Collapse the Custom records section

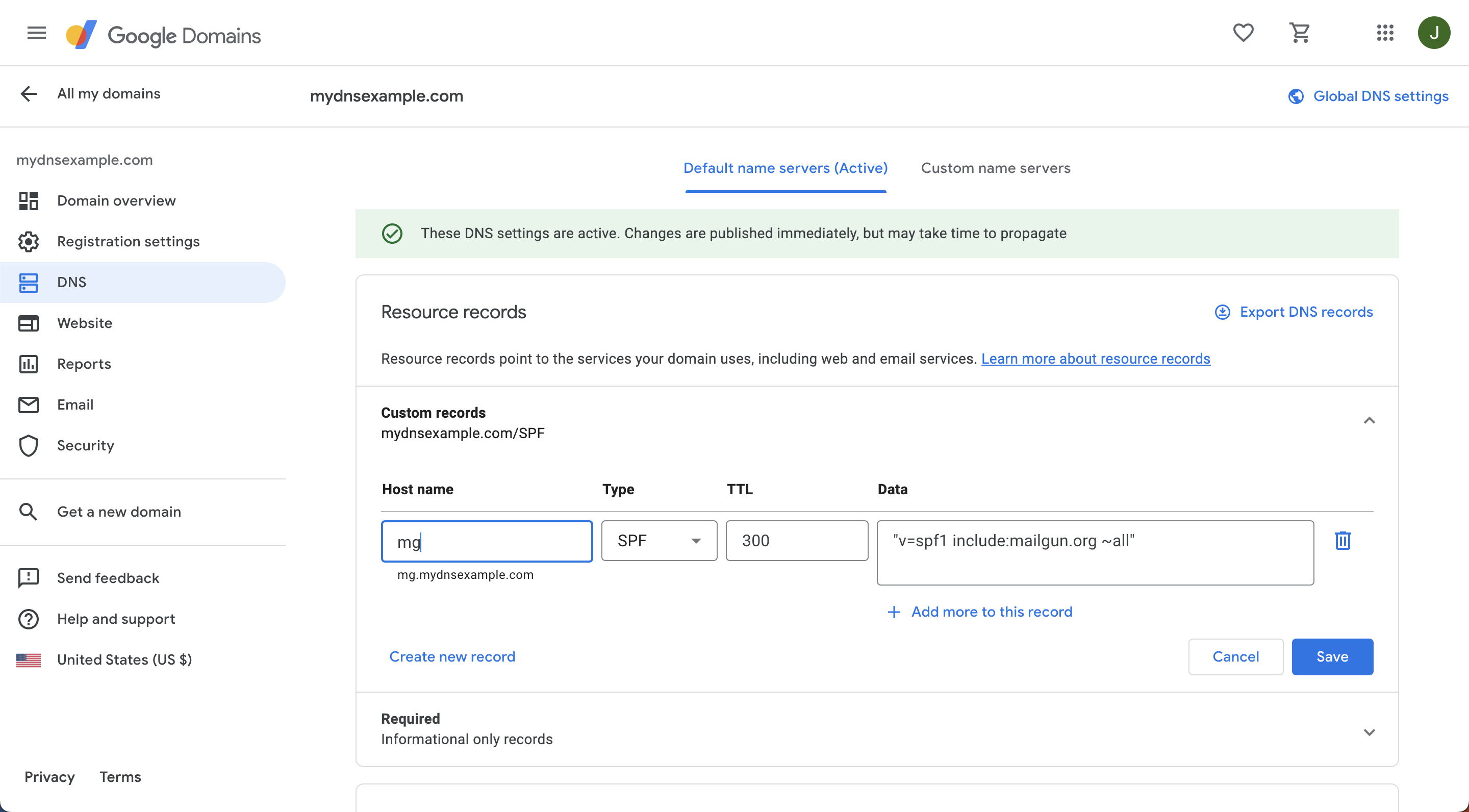coord(1369,421)
